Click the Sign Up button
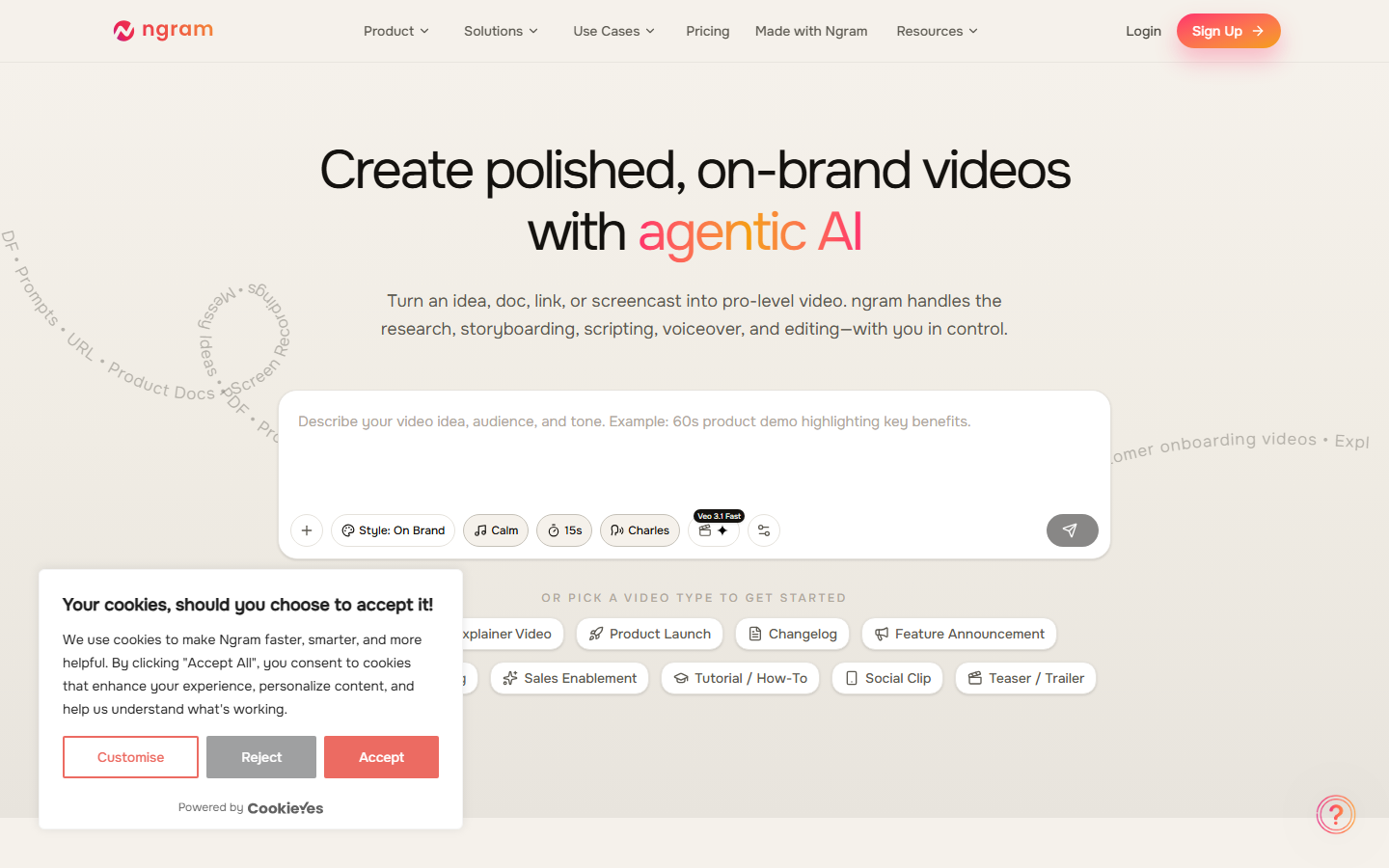The height and width of the screenshot is (868, 1389). point(1228,31)
